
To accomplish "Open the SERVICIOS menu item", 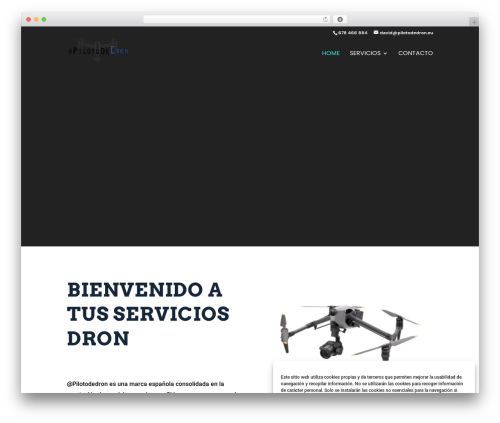I will click(x=365, y=53).
